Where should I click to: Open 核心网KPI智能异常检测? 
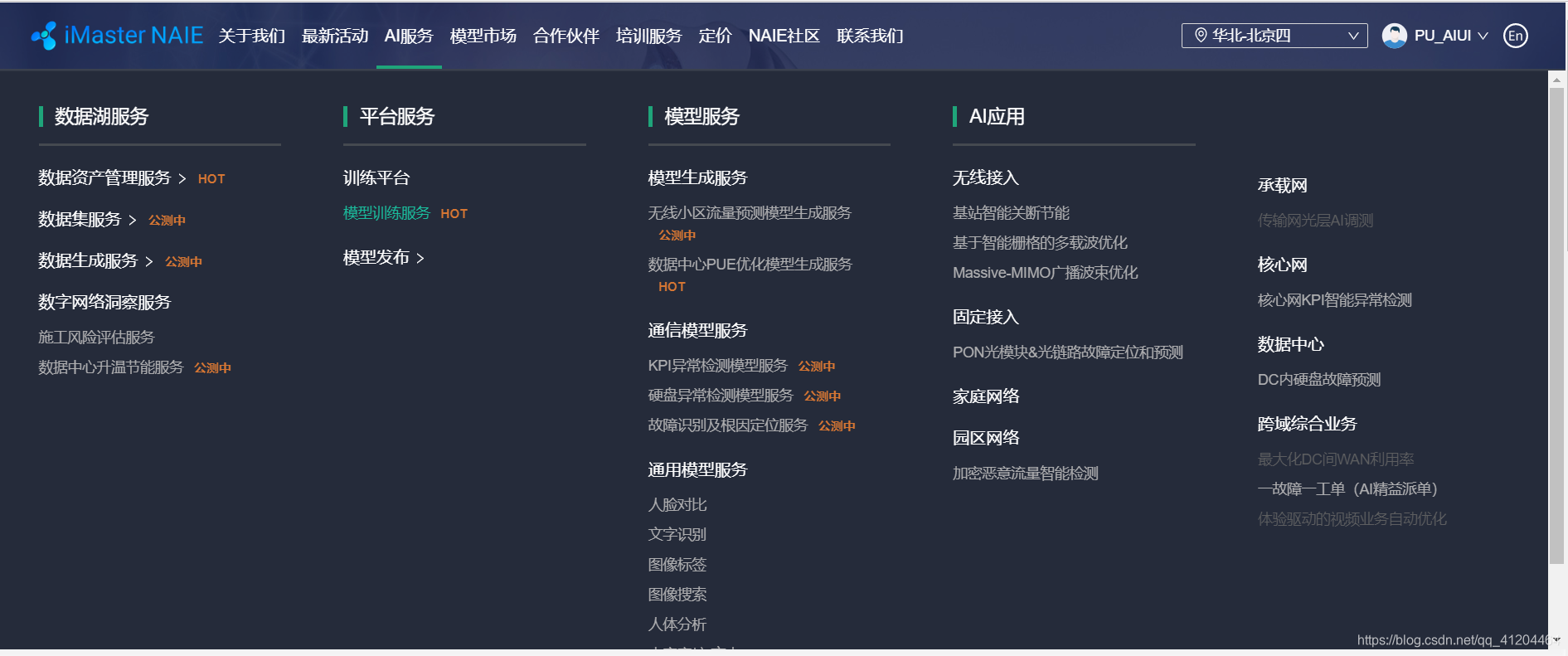click(x=1334, y=300)
